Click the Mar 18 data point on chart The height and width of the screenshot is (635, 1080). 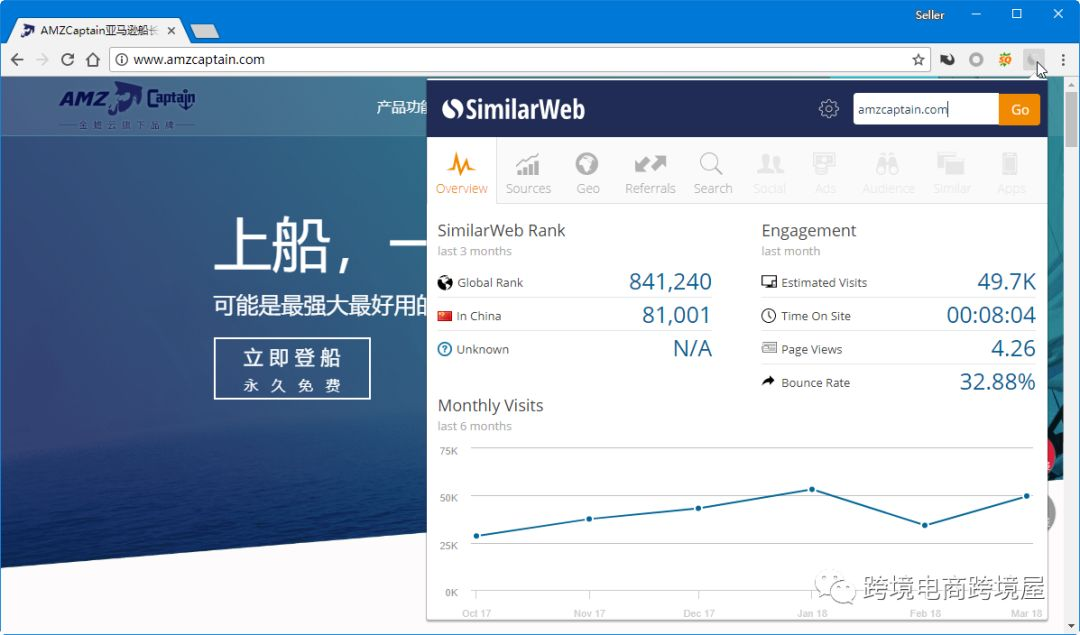point(1027,496)
